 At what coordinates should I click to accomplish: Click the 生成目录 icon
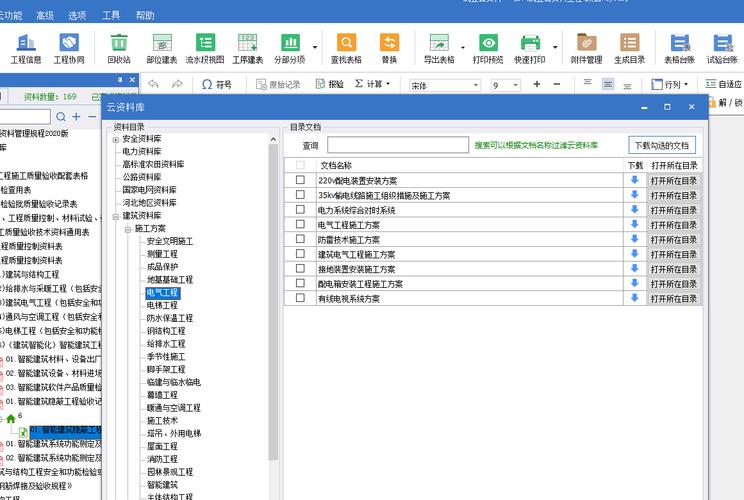click(x=630, y=48)
